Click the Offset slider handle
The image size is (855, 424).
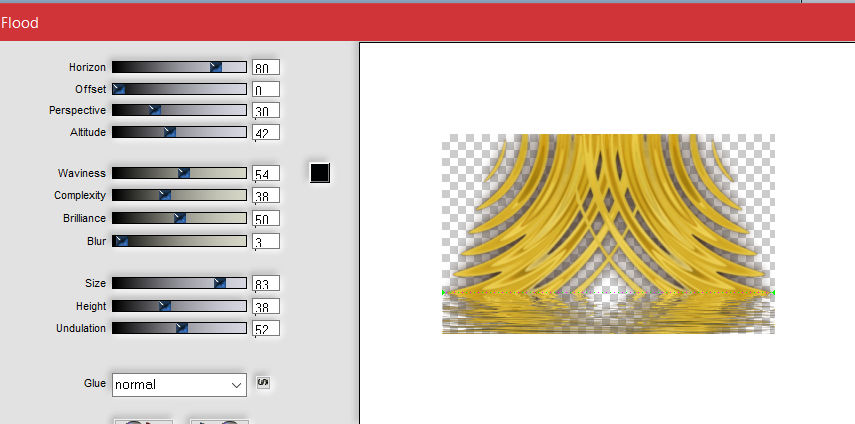tap(118, 89)
